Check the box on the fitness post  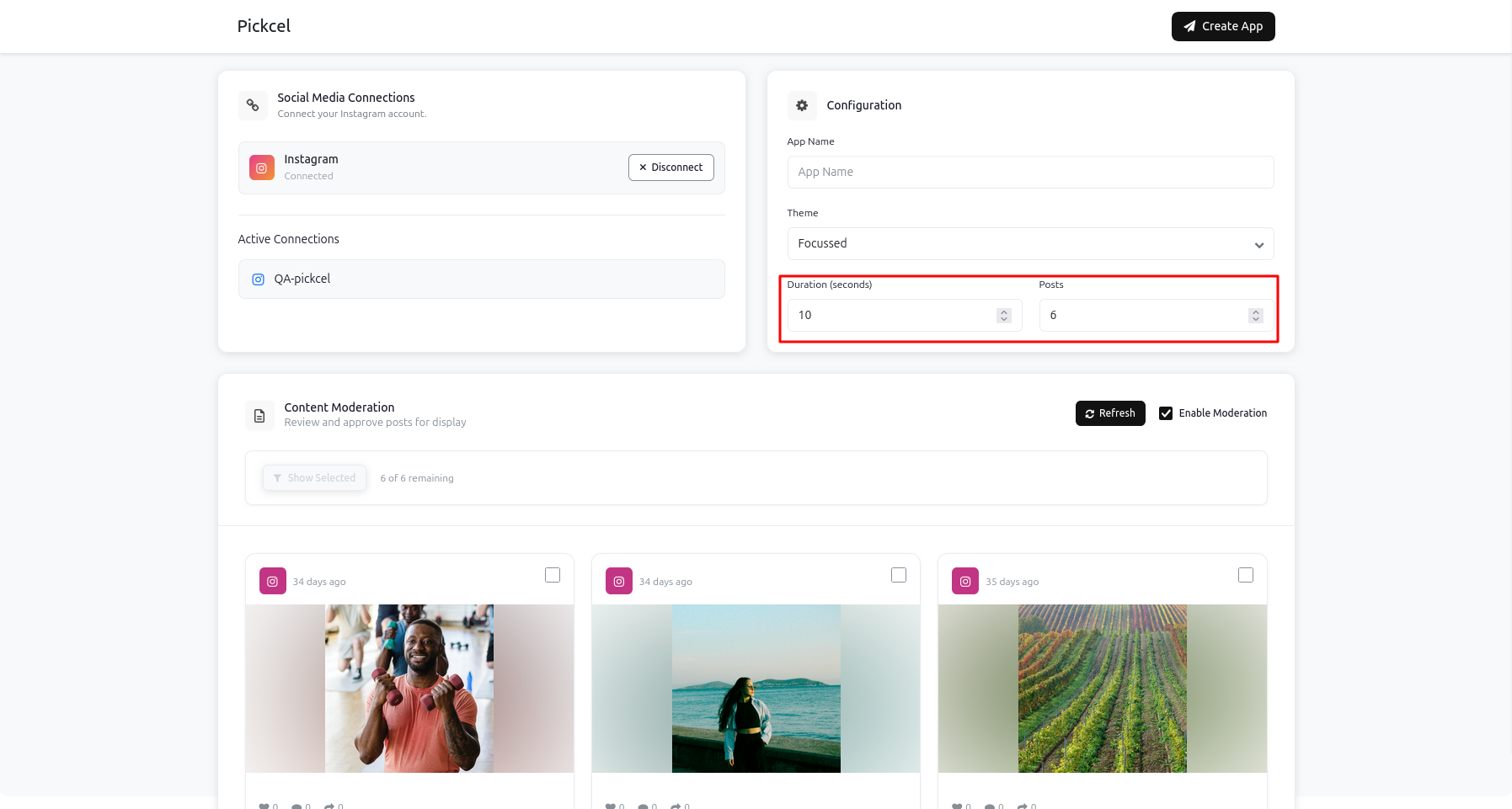click(553, 574)
